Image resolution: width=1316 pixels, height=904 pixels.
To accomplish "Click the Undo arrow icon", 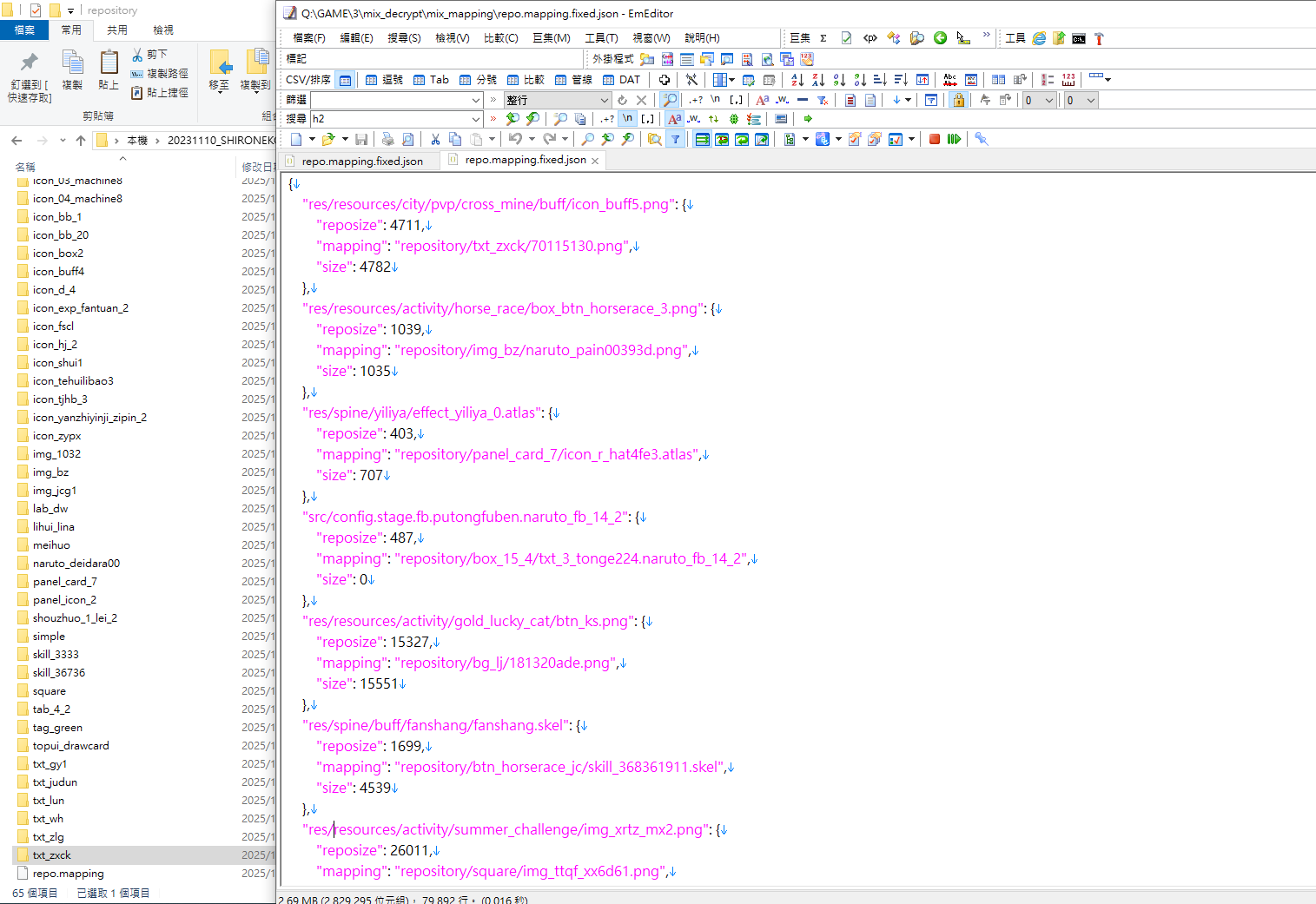I will [515, 139].
